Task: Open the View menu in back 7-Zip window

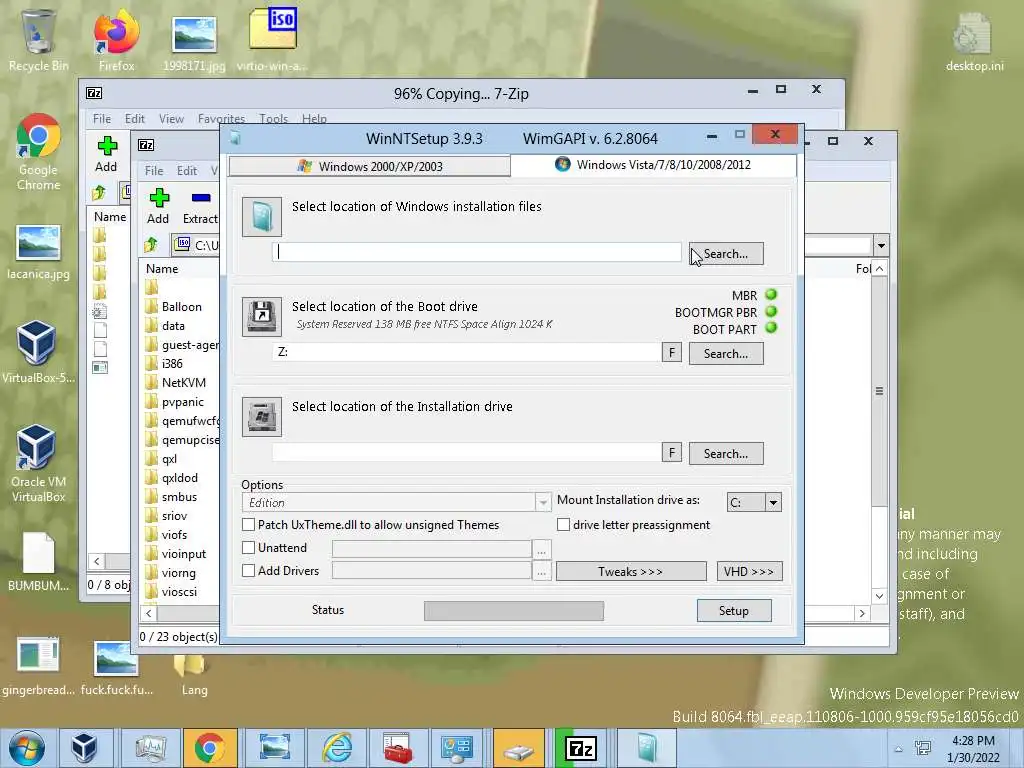Action: pos(171,119)
